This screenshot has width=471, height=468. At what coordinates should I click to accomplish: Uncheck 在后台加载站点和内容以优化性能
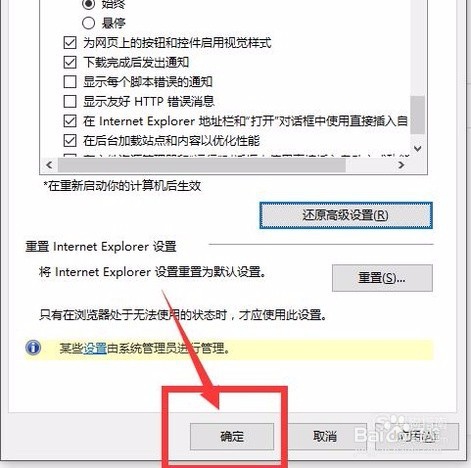(70, 141)
